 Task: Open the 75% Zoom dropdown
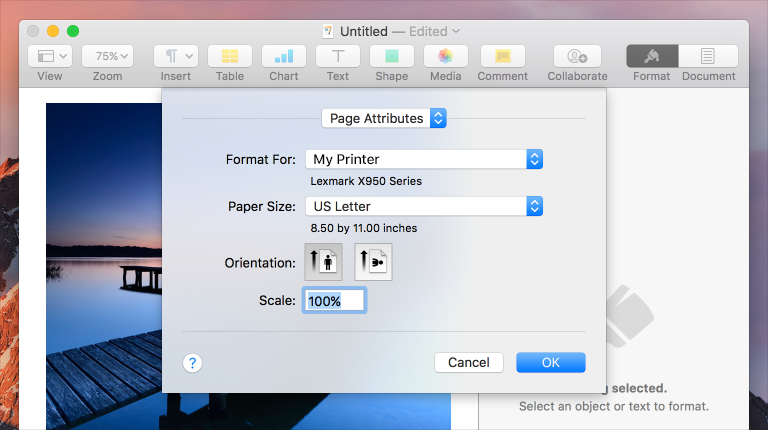point(108,56)
